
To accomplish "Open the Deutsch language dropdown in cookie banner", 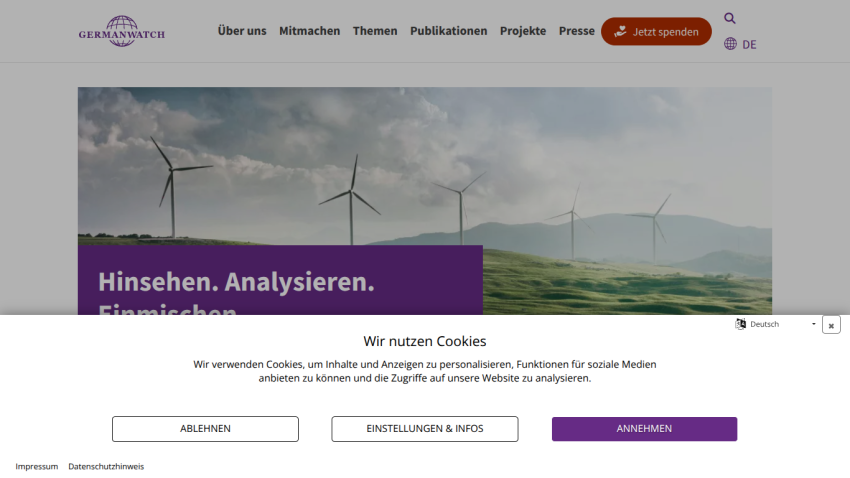I will click(782, 324).
